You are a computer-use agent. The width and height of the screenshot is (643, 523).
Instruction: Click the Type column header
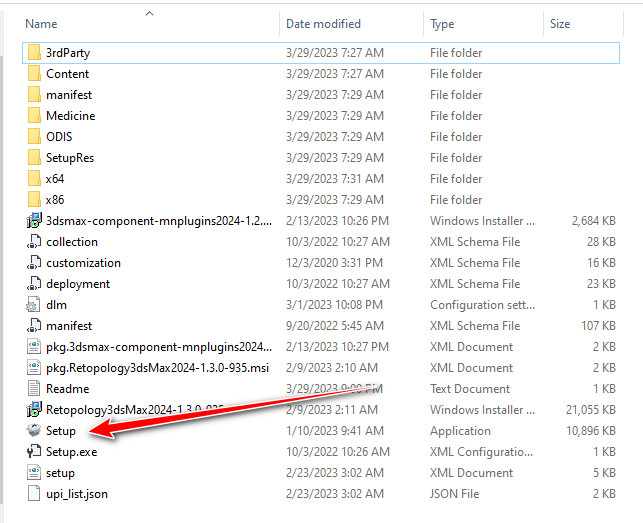coord(442,23)
